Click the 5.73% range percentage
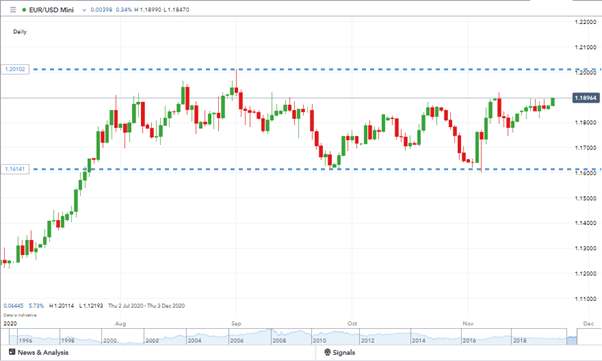602x361 pixels. pos(36,306)
